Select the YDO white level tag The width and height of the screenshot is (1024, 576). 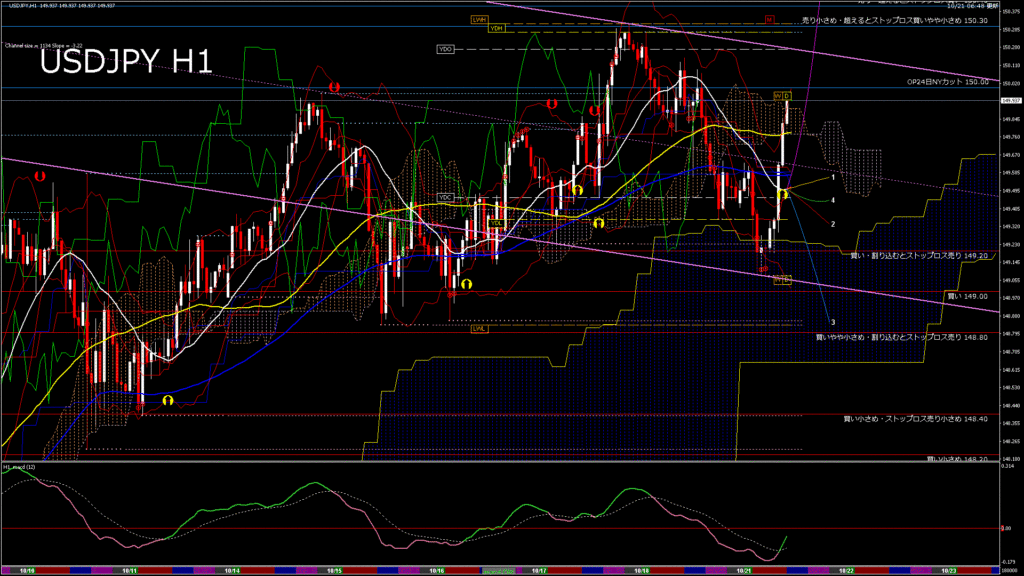[x=445, y=49]
